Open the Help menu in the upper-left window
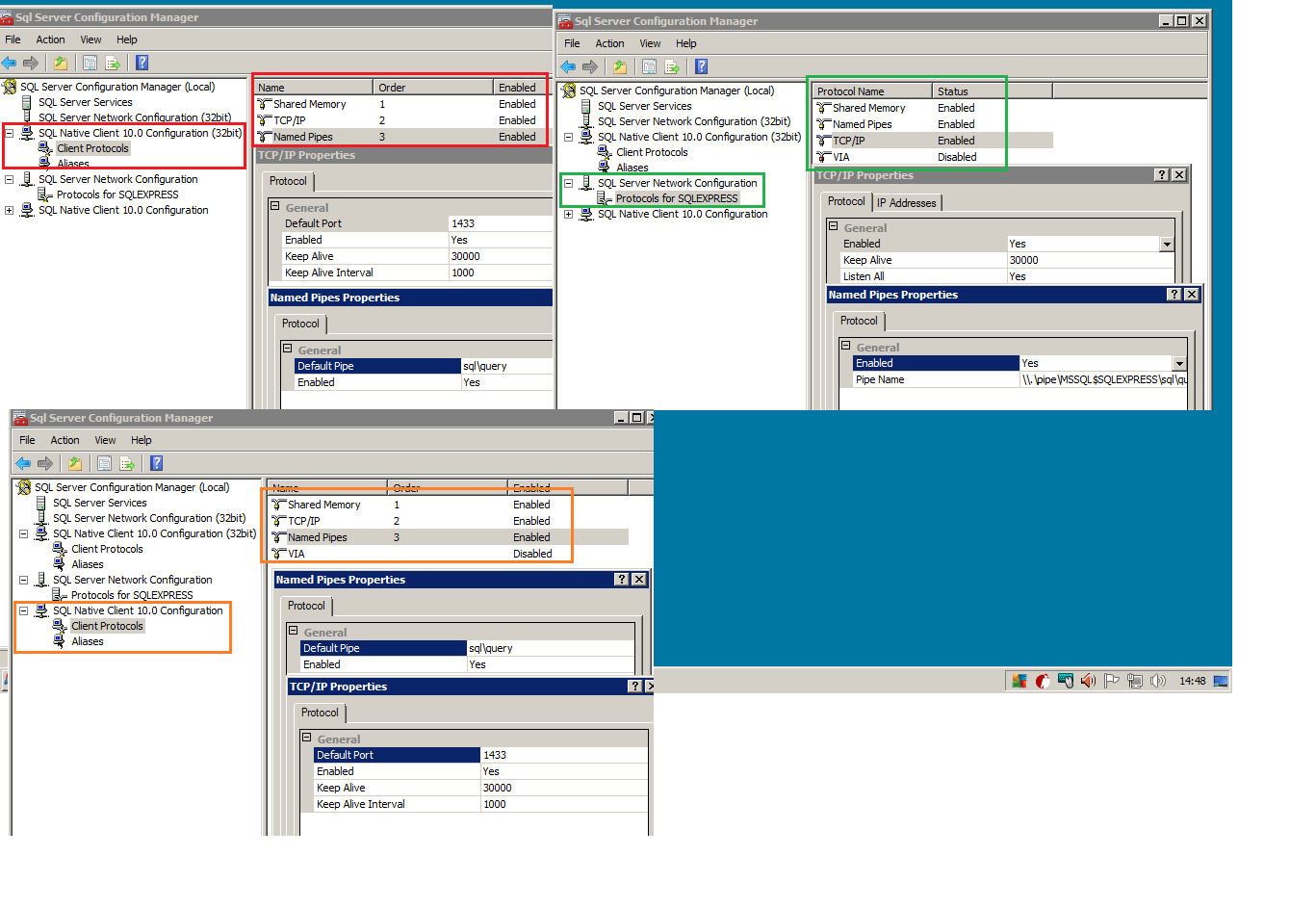Screen dimensions: 1316x908 (127, 39)
